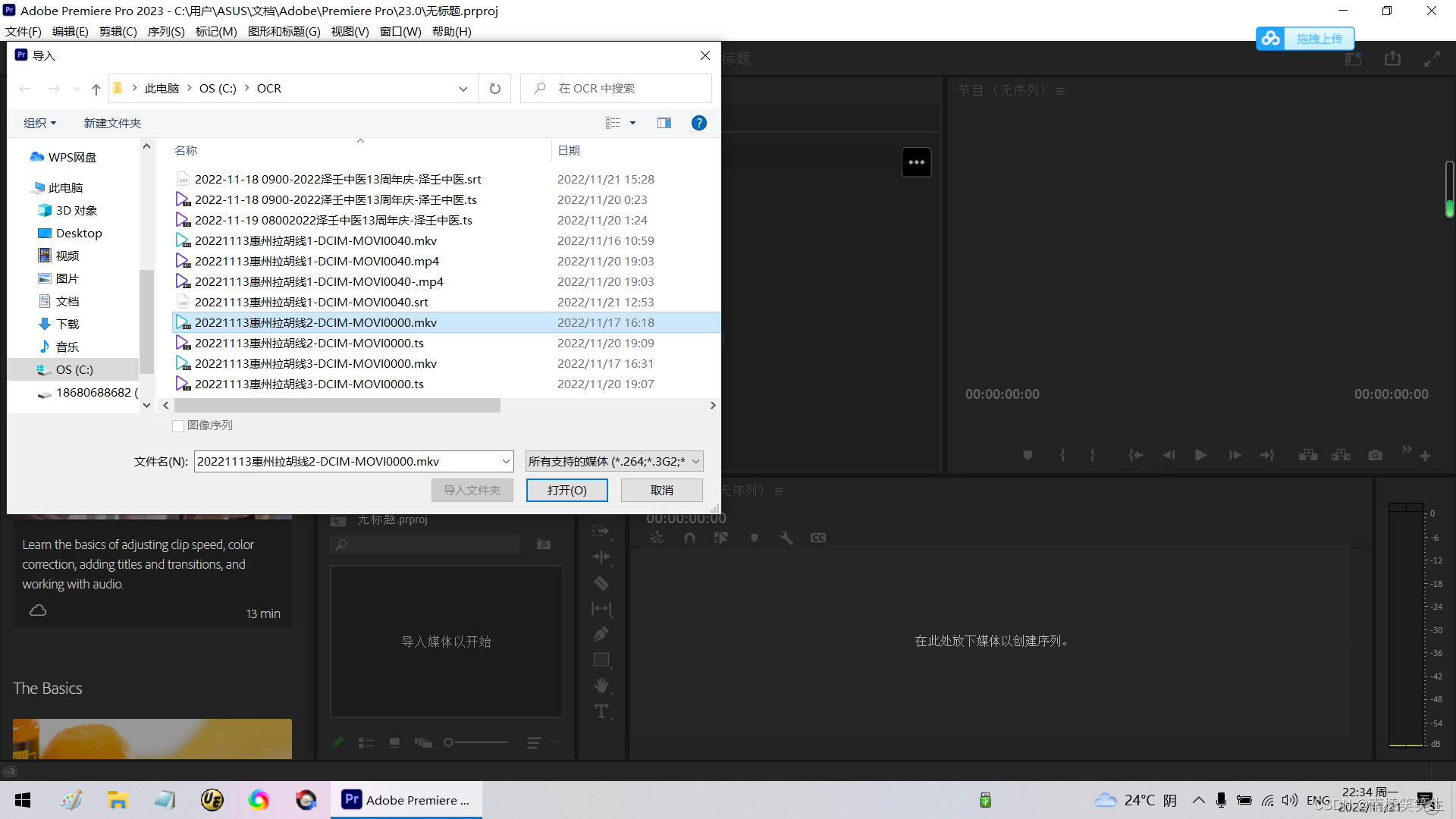1456x819 pixels.
Task: Show hidden system tray icons
Action: click(x=1198, y=800)
